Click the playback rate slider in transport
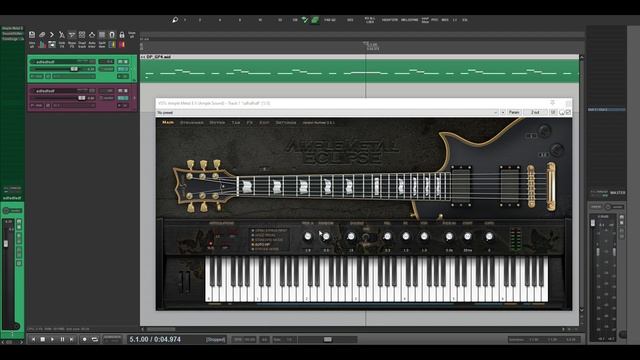Image resolution: width=640 pixels, height=360 pixels. click(x=327, y=339)
